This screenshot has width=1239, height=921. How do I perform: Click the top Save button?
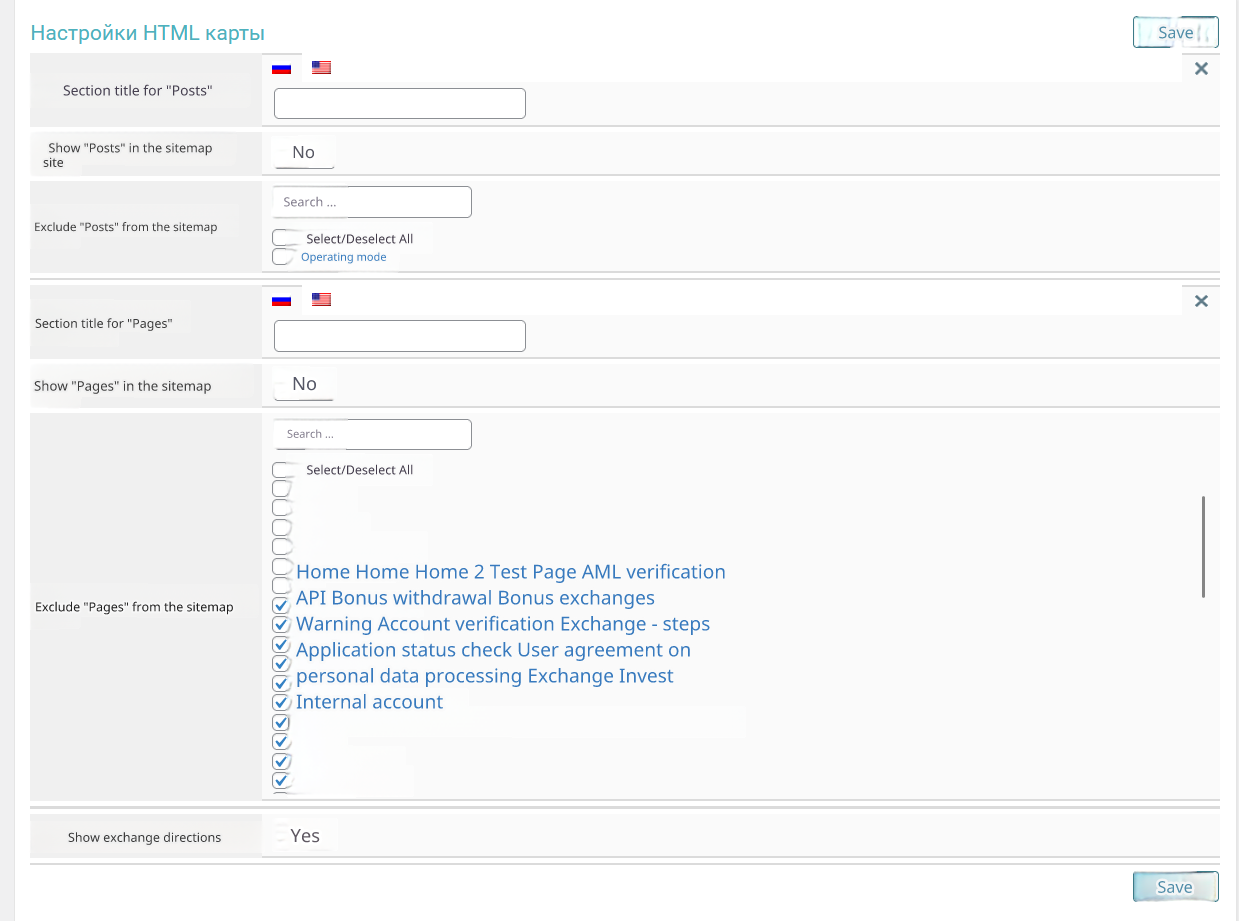1175,32
